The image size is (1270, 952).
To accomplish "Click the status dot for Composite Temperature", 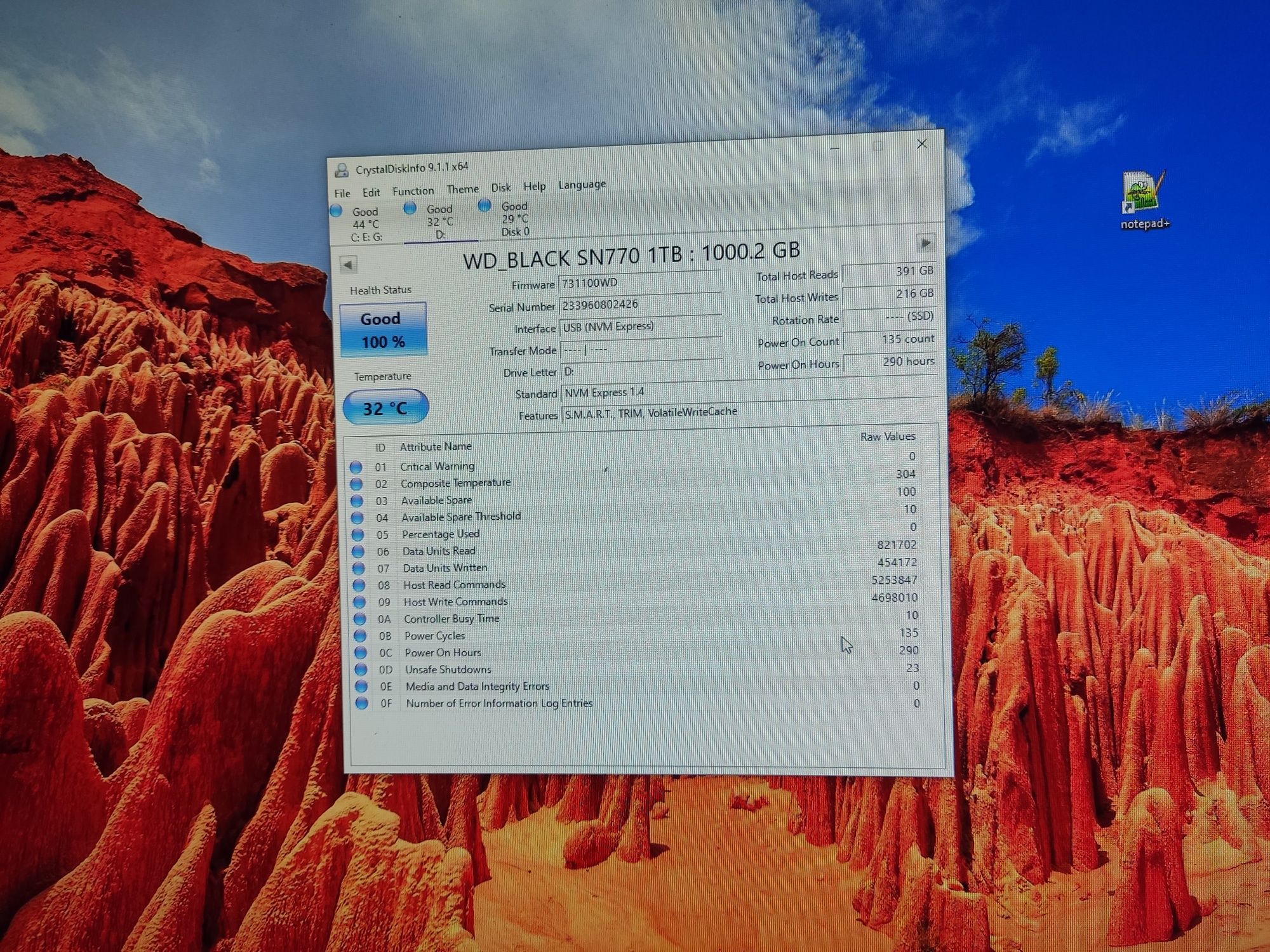I will pos(356,485).
